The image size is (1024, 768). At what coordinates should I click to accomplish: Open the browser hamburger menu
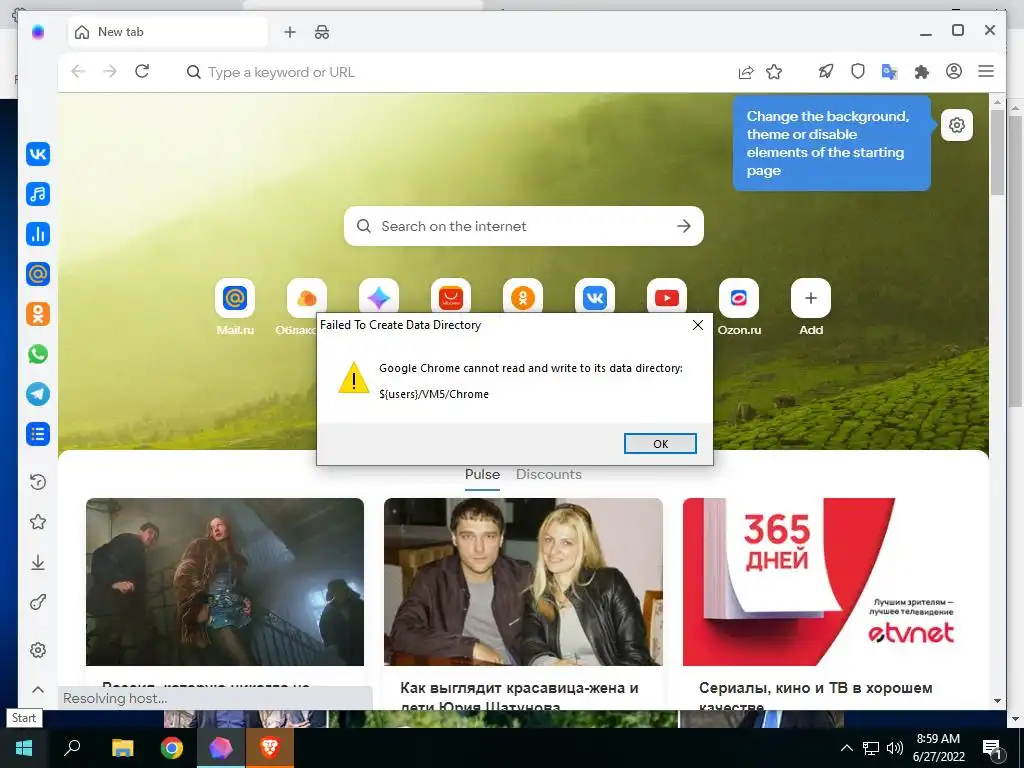pos(986,71)
